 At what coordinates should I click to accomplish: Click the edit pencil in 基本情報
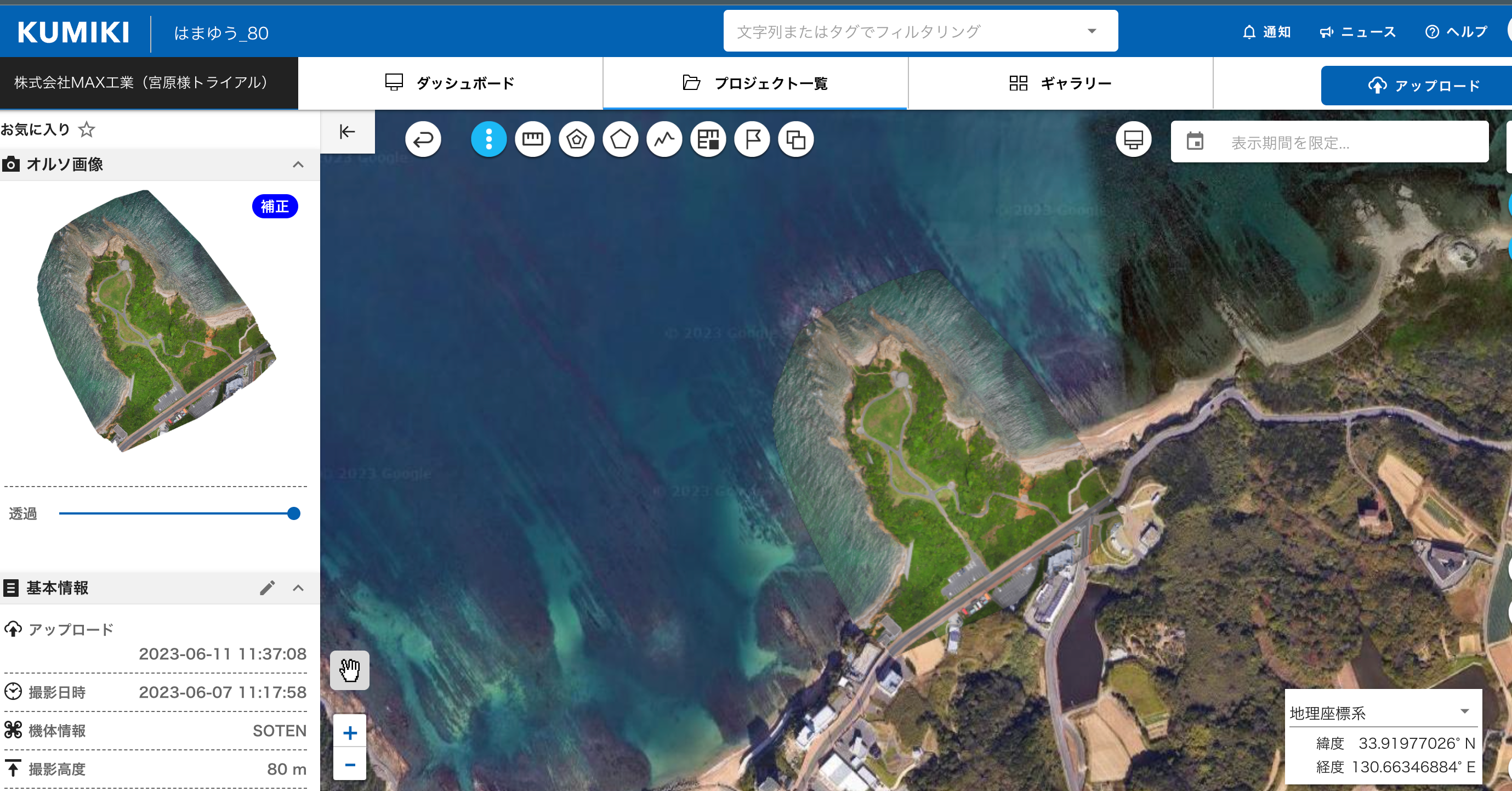coord(267,588)
